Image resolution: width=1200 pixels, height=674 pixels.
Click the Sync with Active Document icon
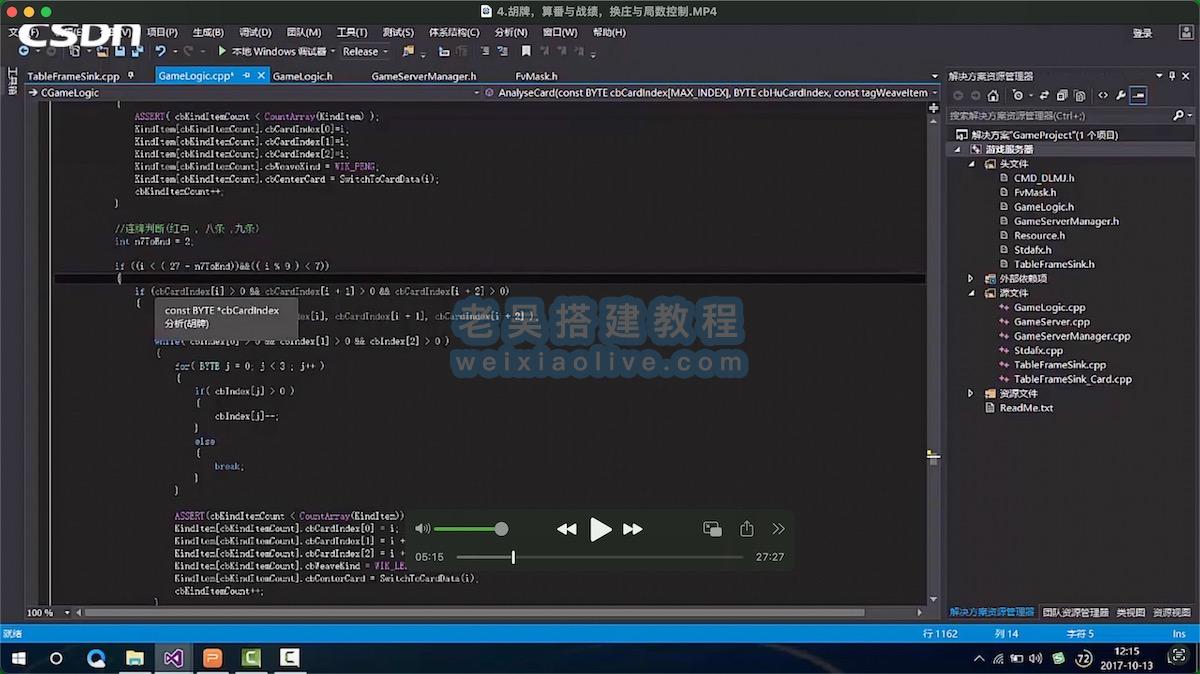coord(1044,96)
